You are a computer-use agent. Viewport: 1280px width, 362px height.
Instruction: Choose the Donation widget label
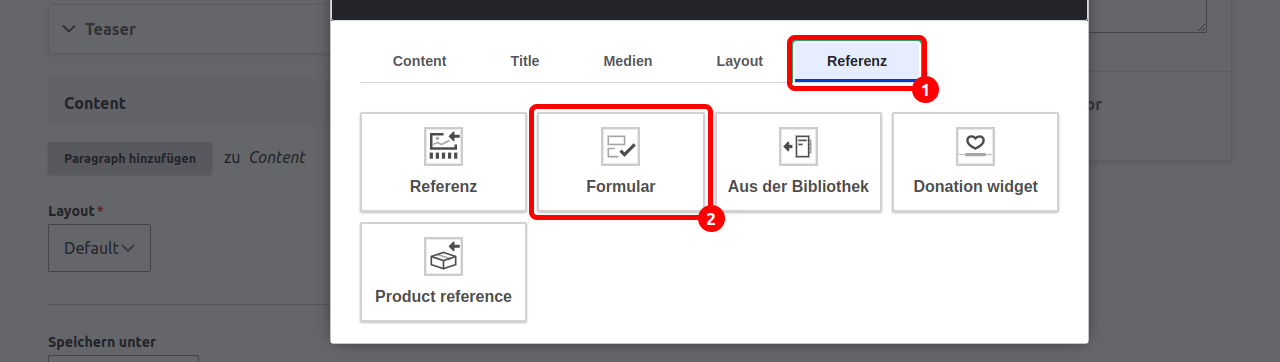pyautogui.click(x=975, y=186)
